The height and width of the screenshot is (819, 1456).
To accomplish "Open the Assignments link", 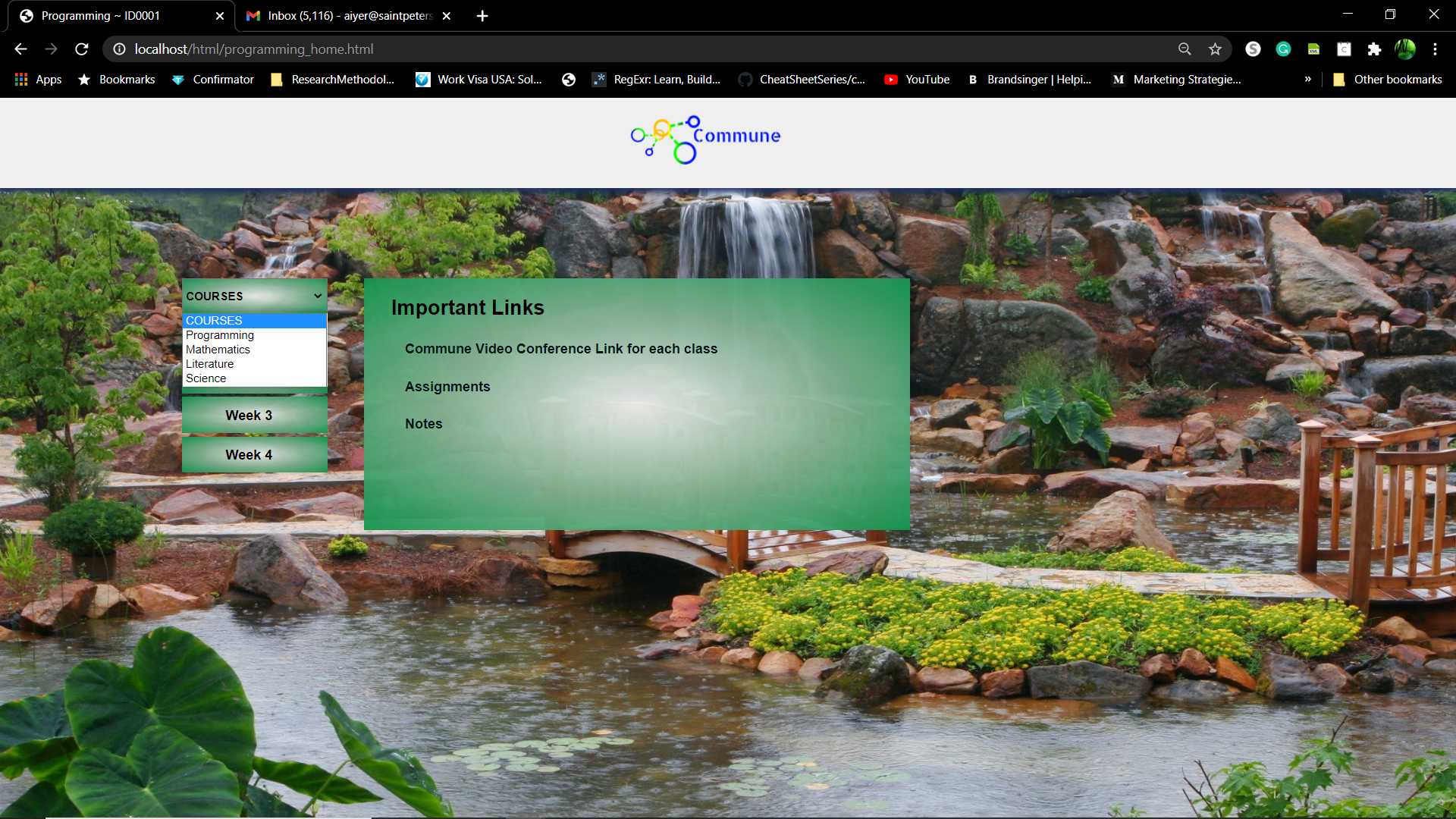I will pyautogui.click(x=447, y=387).
